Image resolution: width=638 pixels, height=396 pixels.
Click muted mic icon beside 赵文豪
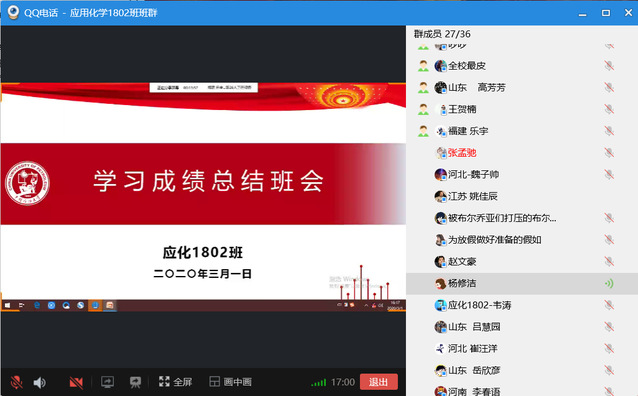[609, 261]
